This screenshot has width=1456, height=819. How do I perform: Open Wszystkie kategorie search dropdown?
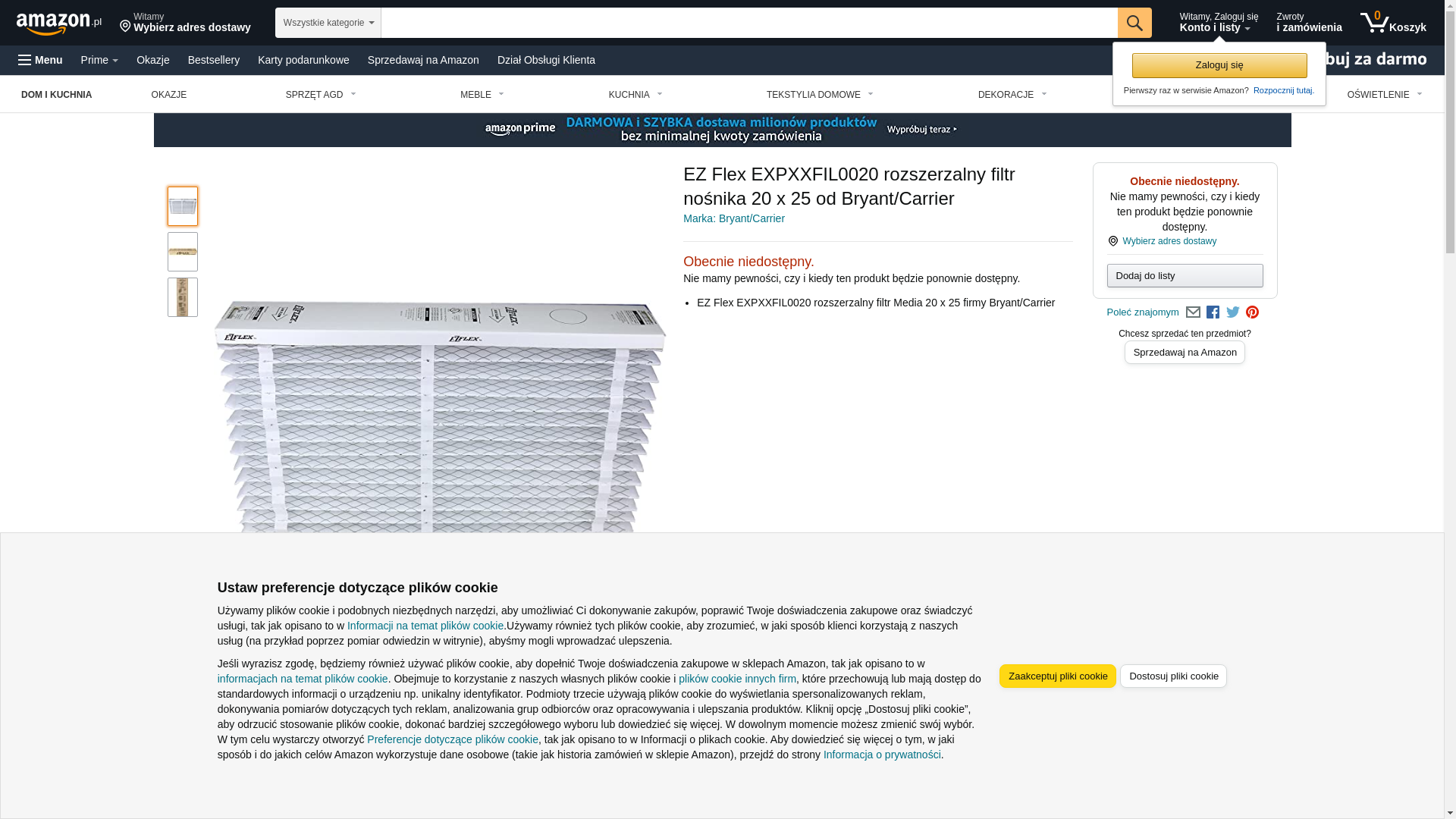coord(328,23)
